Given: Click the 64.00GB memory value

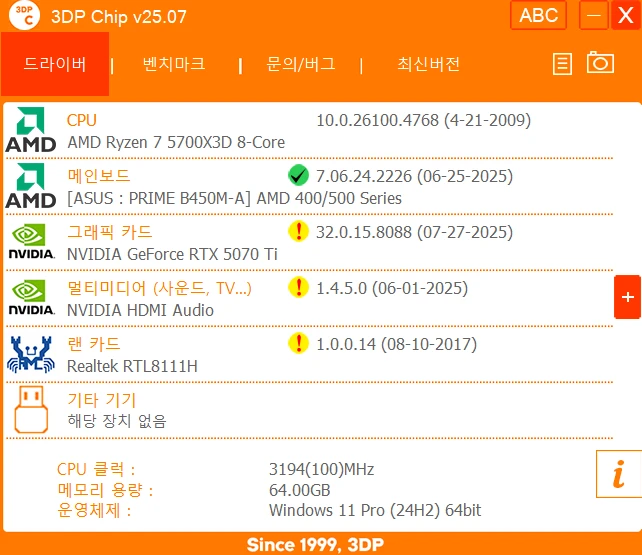Looking at the screenshot, I should tap(300, 490).
